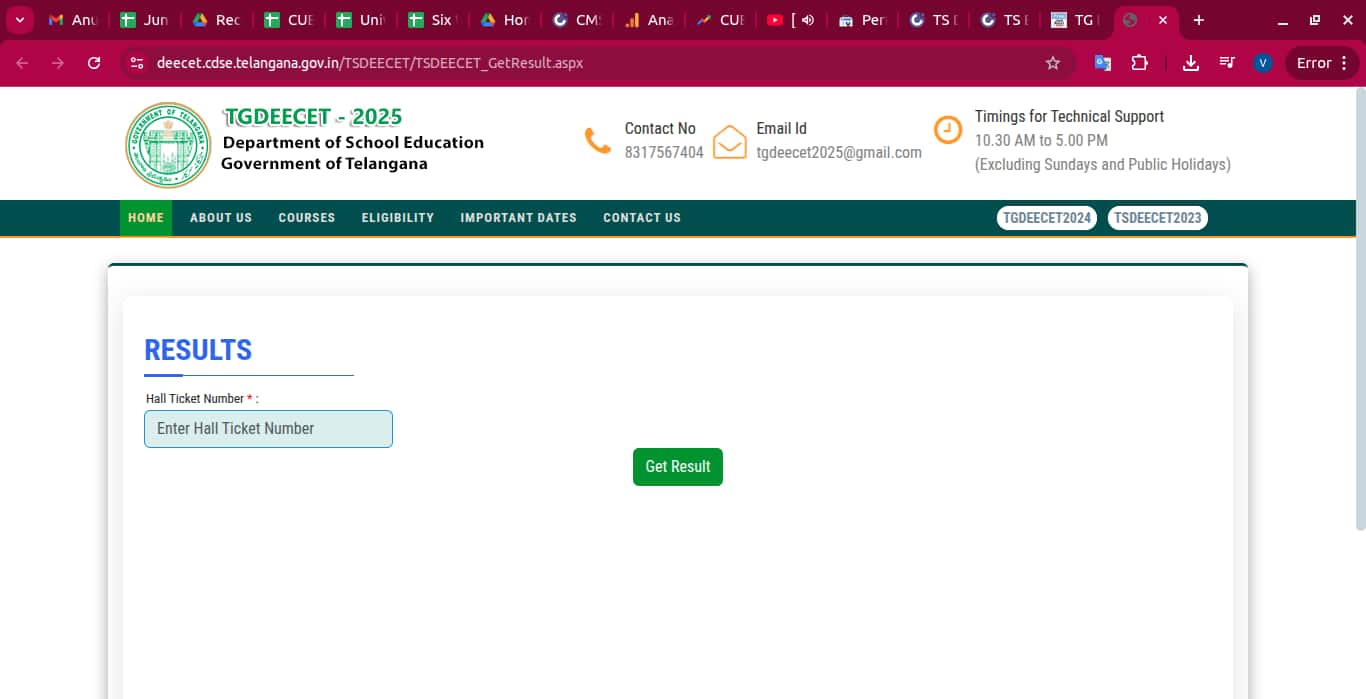The width and height of the screenshot is (1366, 699).
Task: Click the Error menu button
Action: point(1322,63)
